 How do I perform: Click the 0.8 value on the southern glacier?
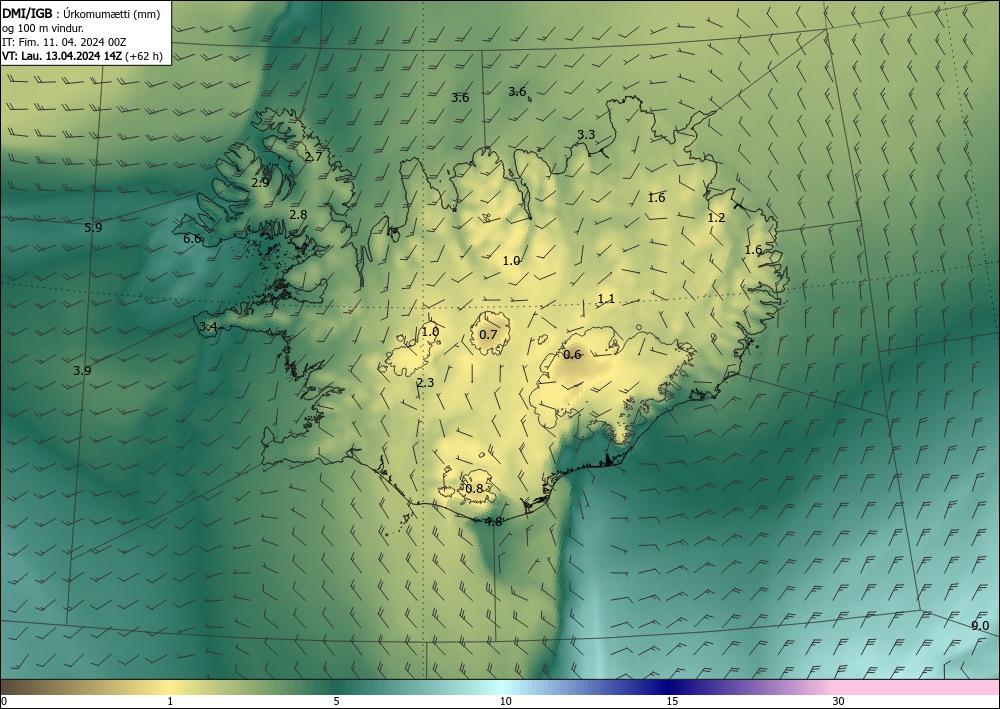(x=474, y=489)
